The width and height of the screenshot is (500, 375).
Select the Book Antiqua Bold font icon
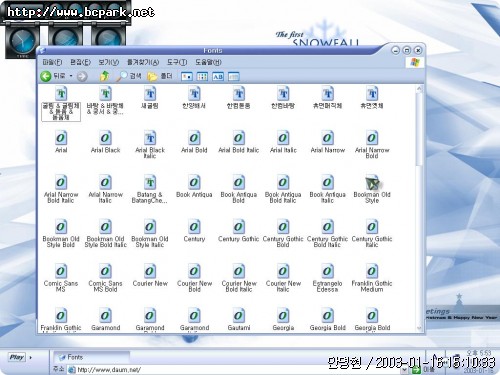(239, 182)
